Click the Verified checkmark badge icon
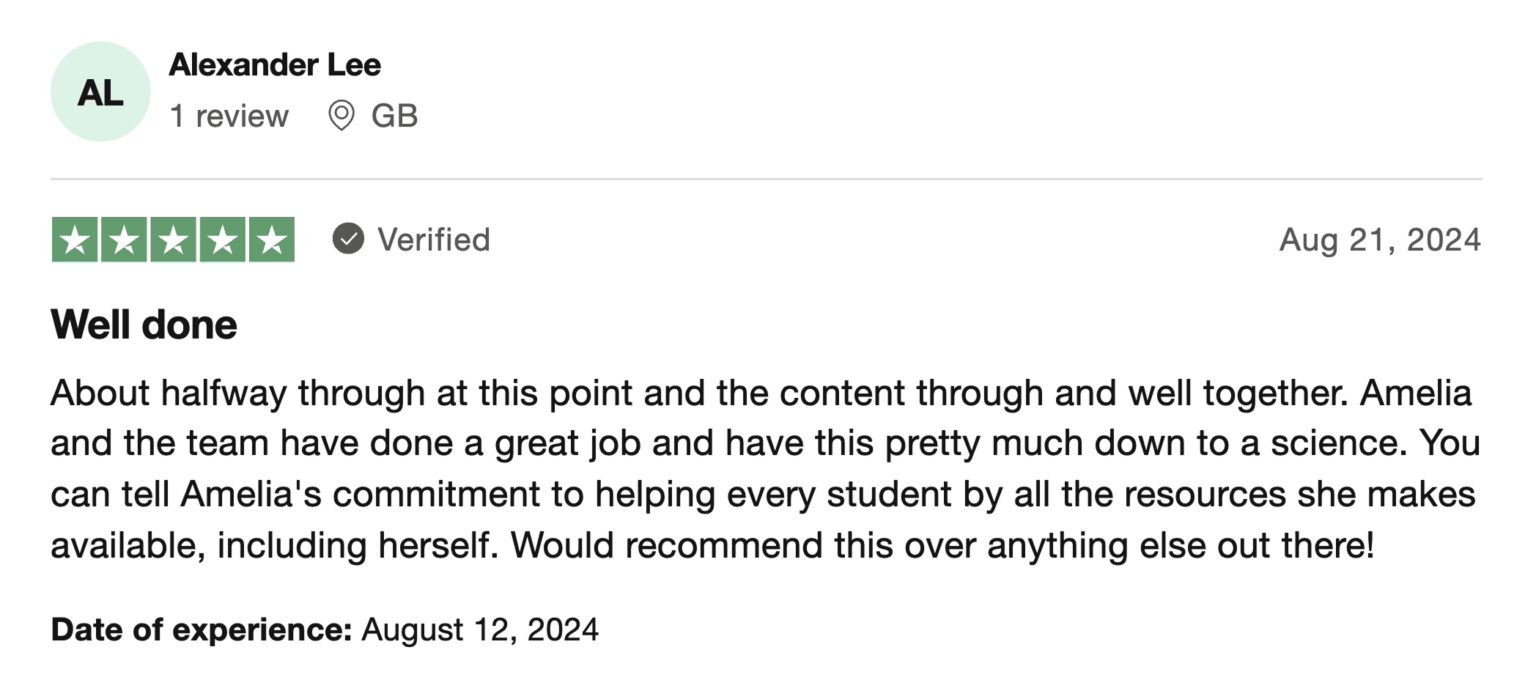The height and width of the screenshot is (680, 1536). (x=348, y=240)
